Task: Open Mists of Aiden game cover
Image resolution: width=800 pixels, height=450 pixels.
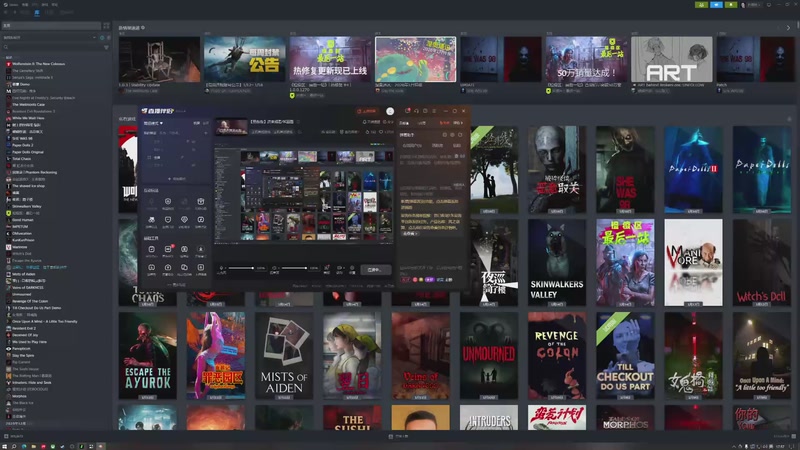Action: (284, 356)
